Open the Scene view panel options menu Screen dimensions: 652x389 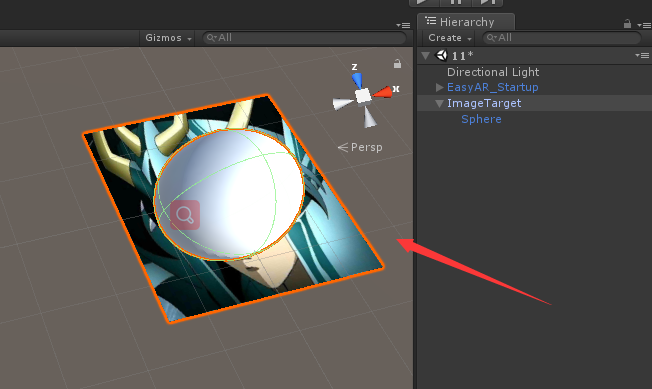(403, 25)
